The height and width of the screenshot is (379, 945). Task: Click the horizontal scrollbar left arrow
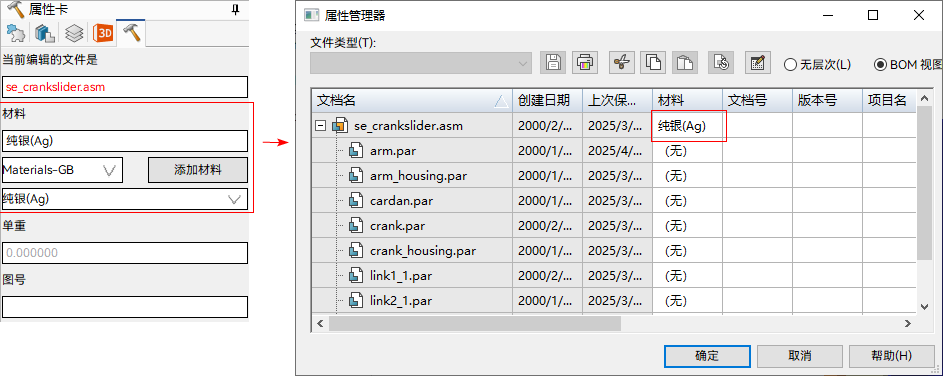(x=320, y=324)
